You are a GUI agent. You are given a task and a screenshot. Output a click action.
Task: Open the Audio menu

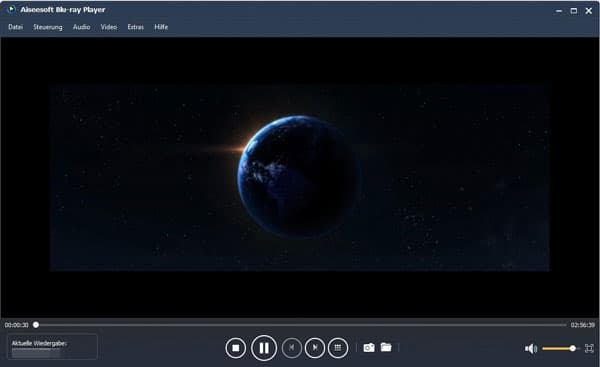(x=82, y=27)
